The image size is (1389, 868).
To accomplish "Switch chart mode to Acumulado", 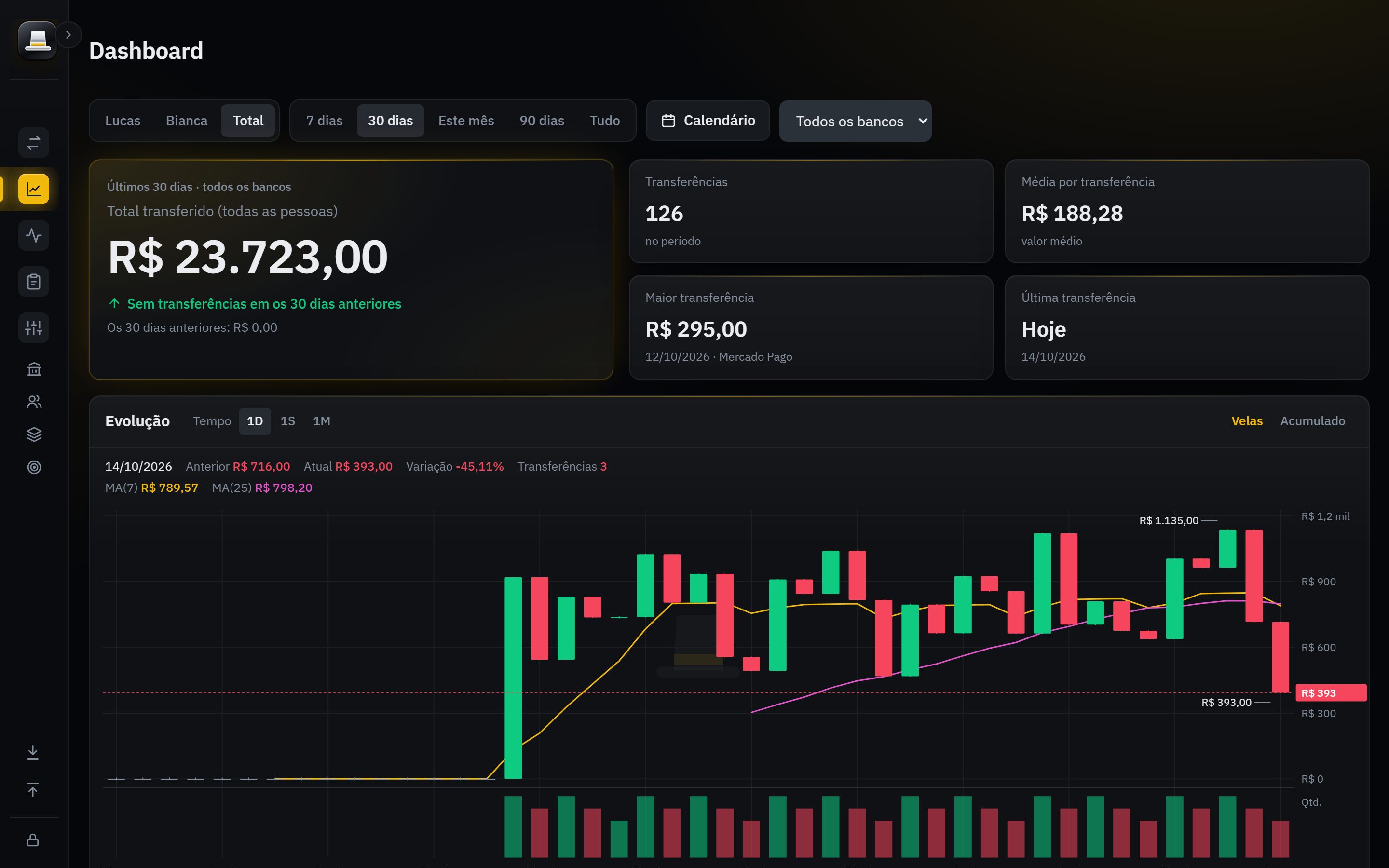I will [x=1313, y=421].
